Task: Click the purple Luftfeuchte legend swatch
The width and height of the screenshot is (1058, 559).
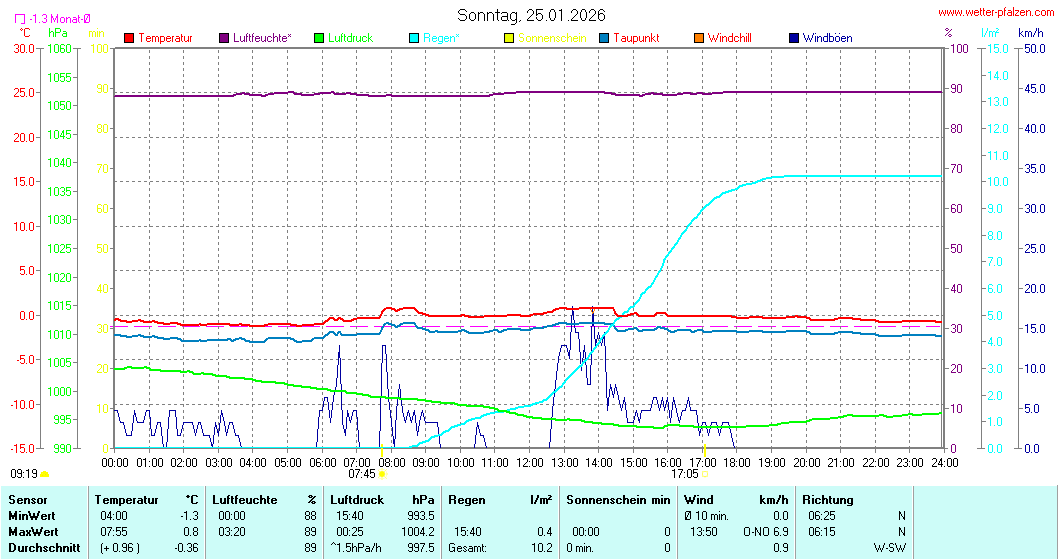Action: click(x=224, y=38)
